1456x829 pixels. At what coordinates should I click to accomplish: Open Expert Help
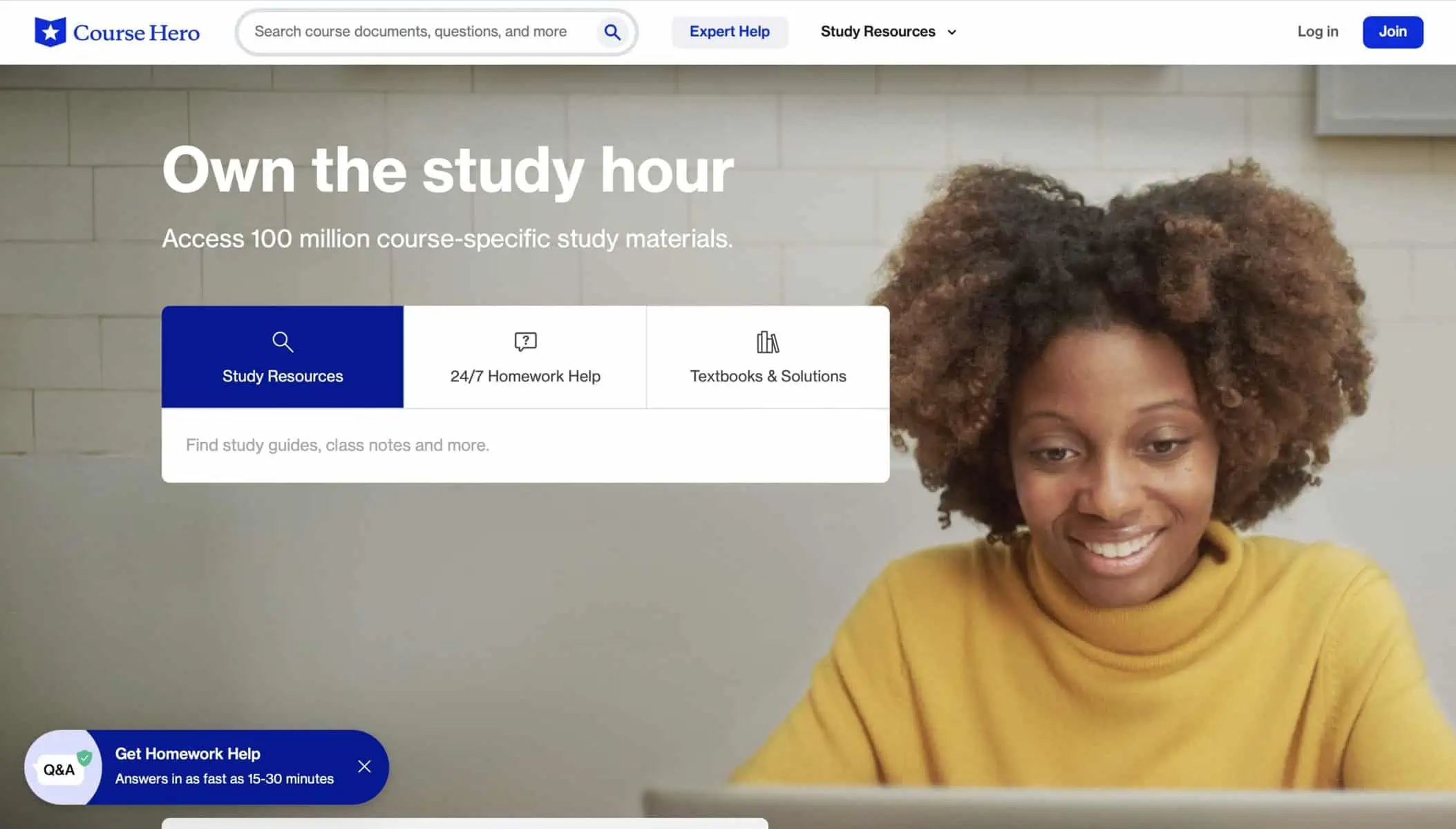pos(729,32)
